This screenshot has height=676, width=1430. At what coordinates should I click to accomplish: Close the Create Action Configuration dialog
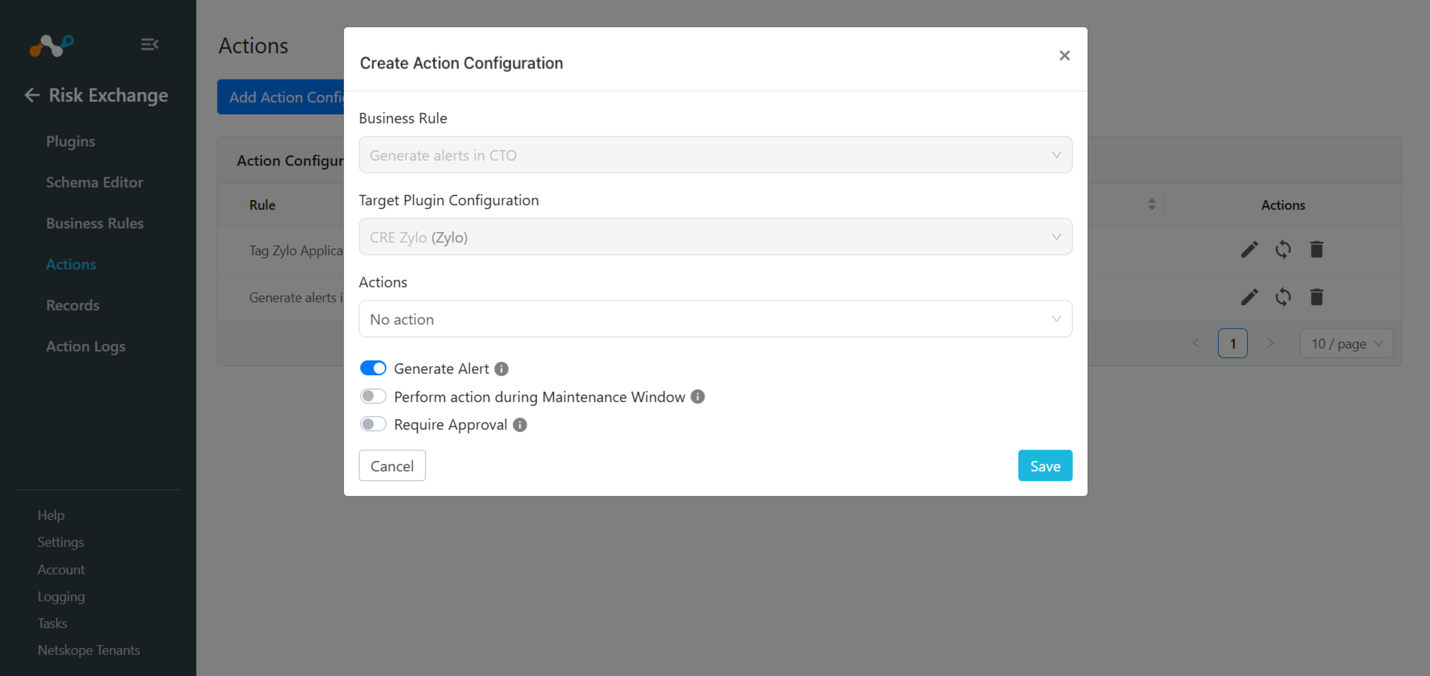[x=1064, y=56]
